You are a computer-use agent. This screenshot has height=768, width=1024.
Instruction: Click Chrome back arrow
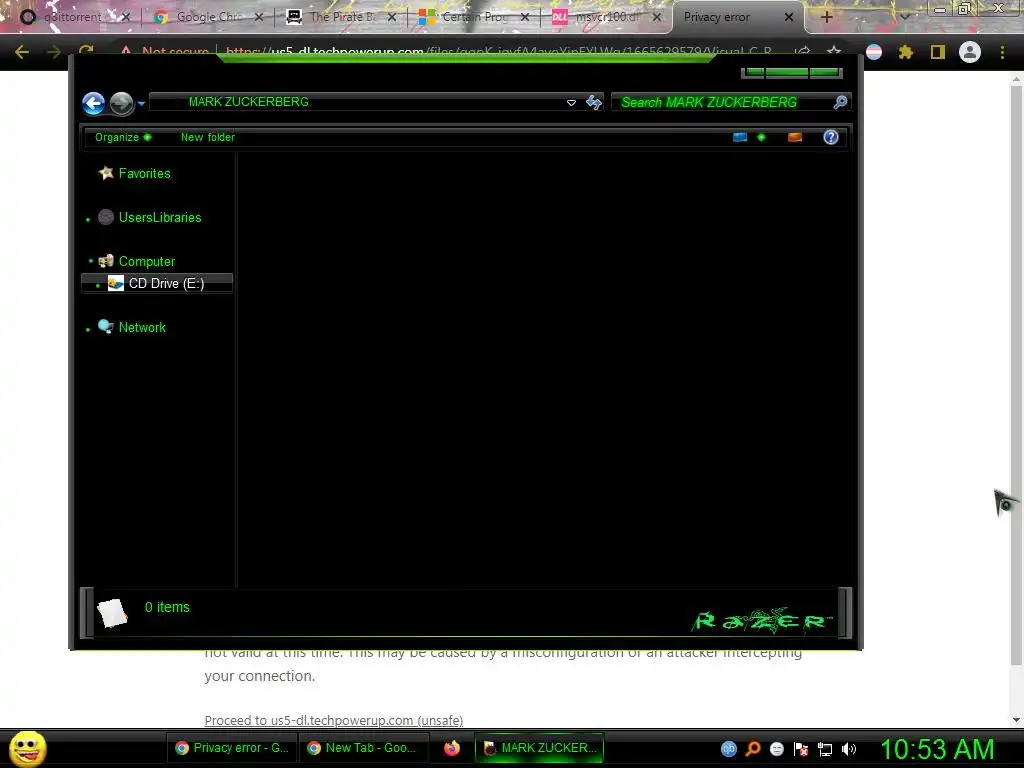[22, 52]
